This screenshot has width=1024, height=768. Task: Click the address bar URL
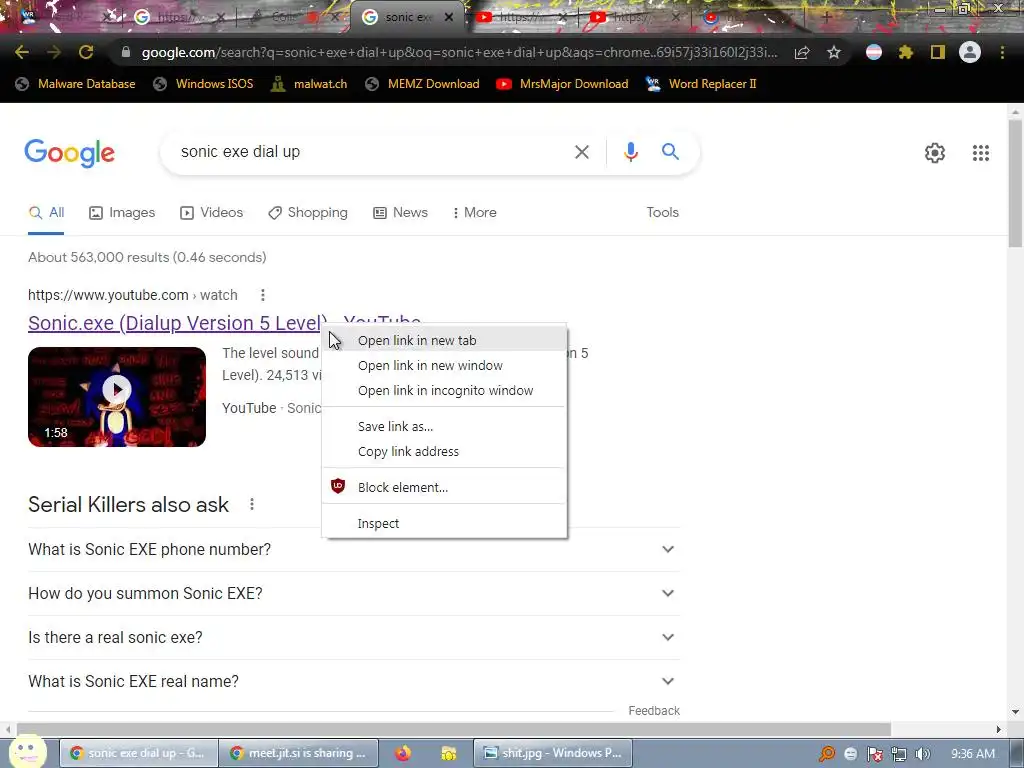click(x=459, y=52)
